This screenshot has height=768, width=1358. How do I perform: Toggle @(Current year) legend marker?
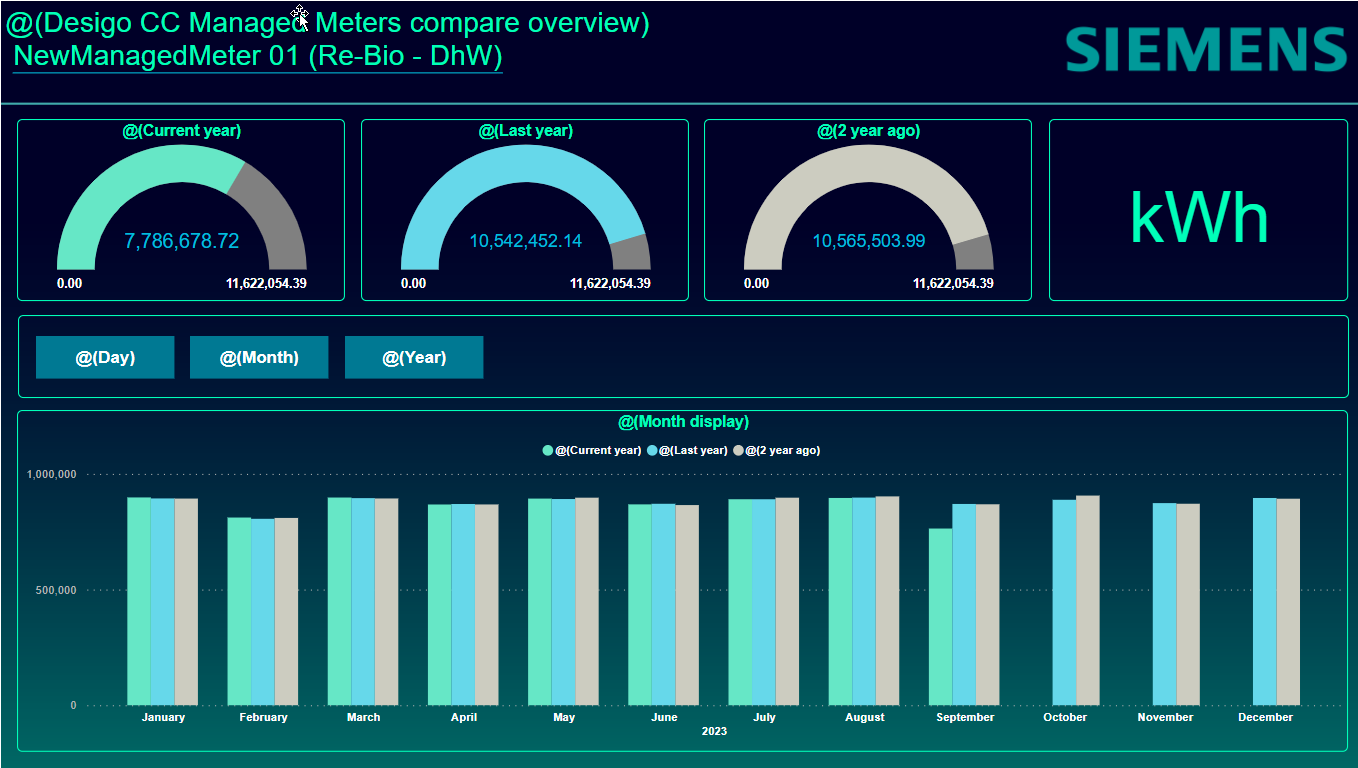(548, 451)
